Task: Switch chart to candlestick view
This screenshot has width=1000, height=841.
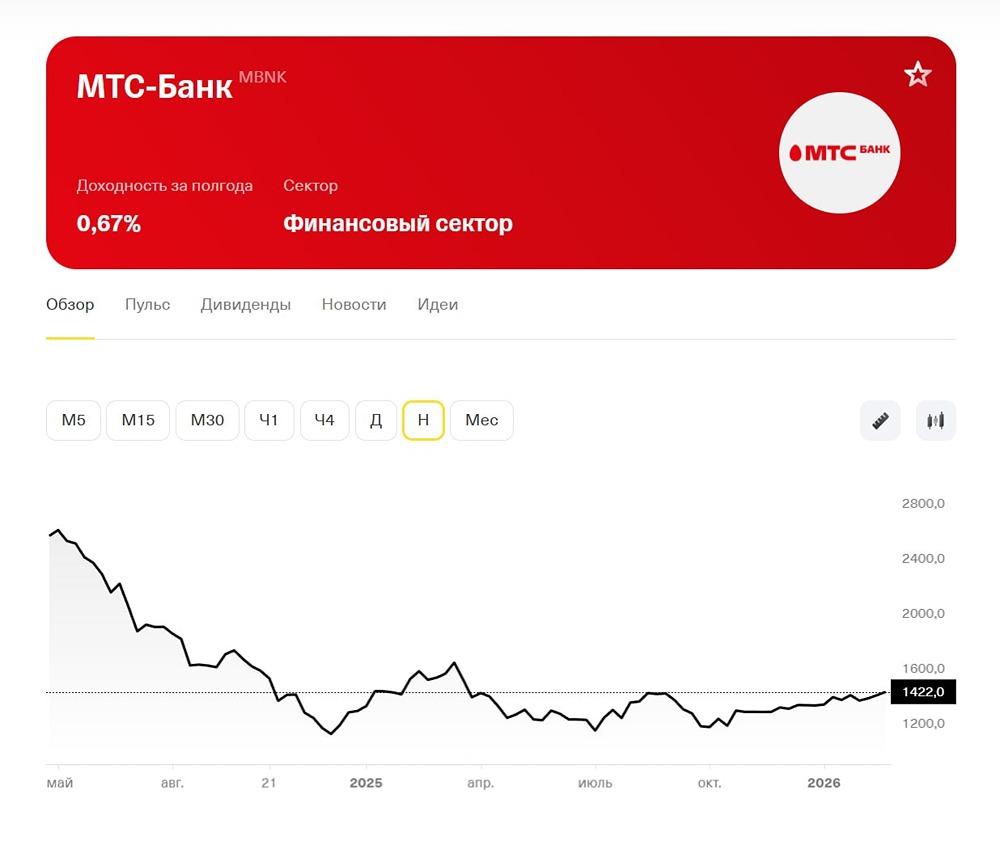Action: pyautogui.click(x=936, y=420)
